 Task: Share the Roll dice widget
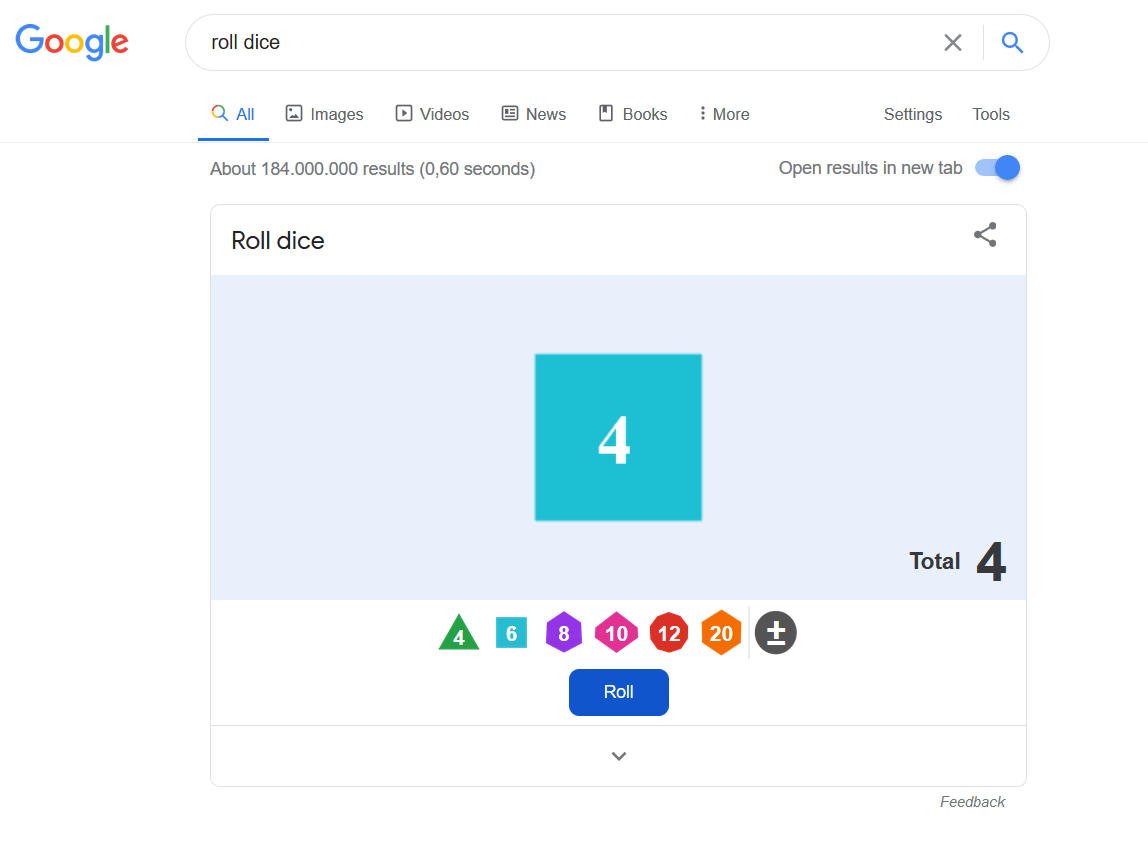(985, 235)
